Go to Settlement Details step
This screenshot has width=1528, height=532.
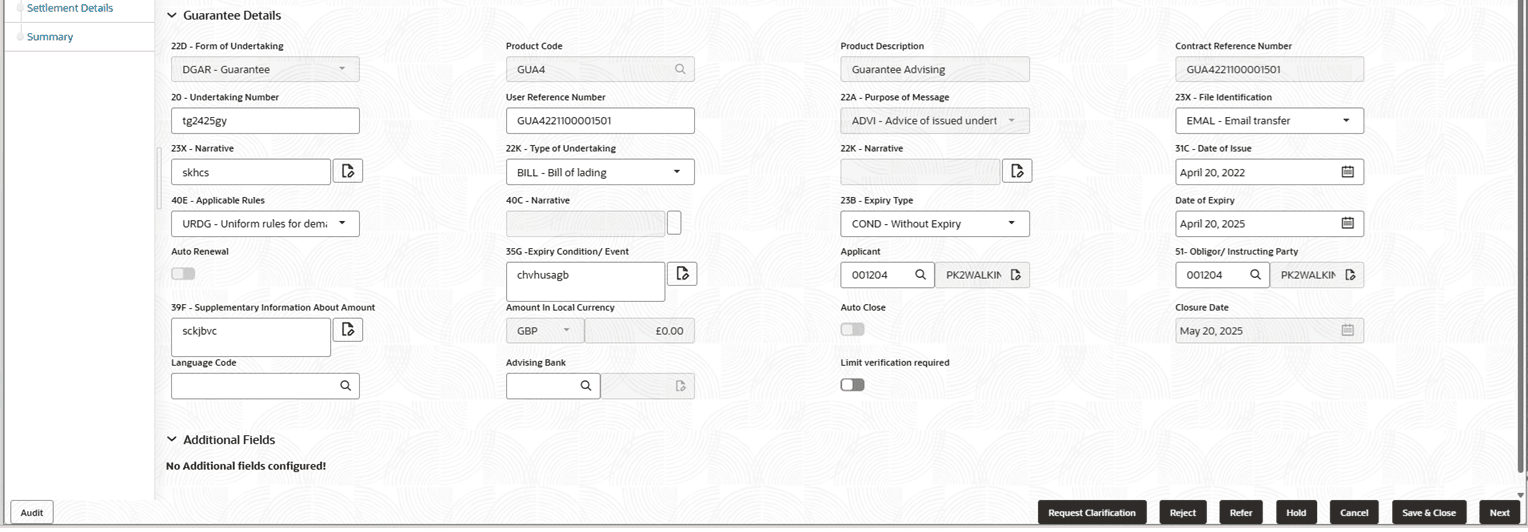pos(69,8)
